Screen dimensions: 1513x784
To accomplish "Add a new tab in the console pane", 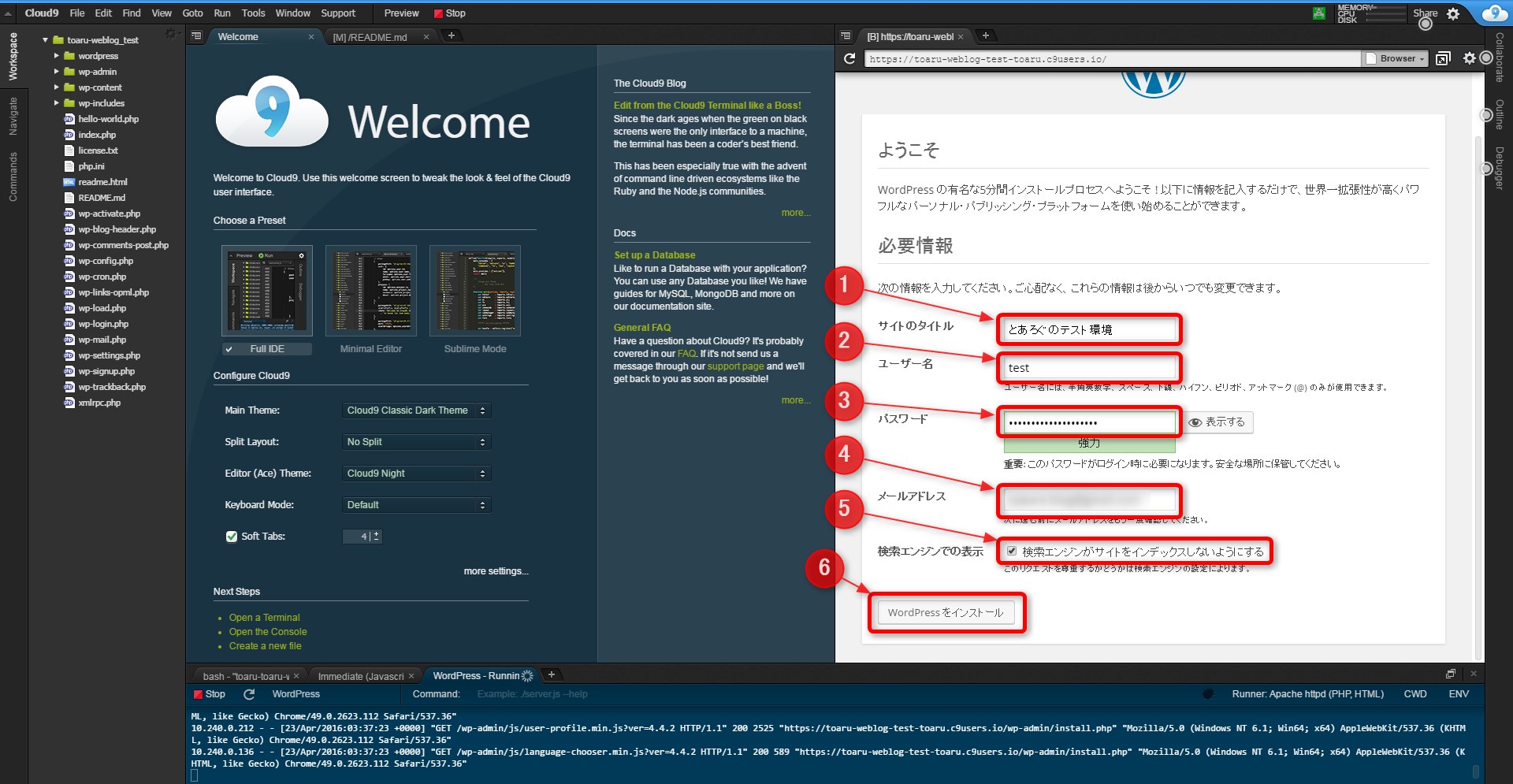I will click(552, 674).
